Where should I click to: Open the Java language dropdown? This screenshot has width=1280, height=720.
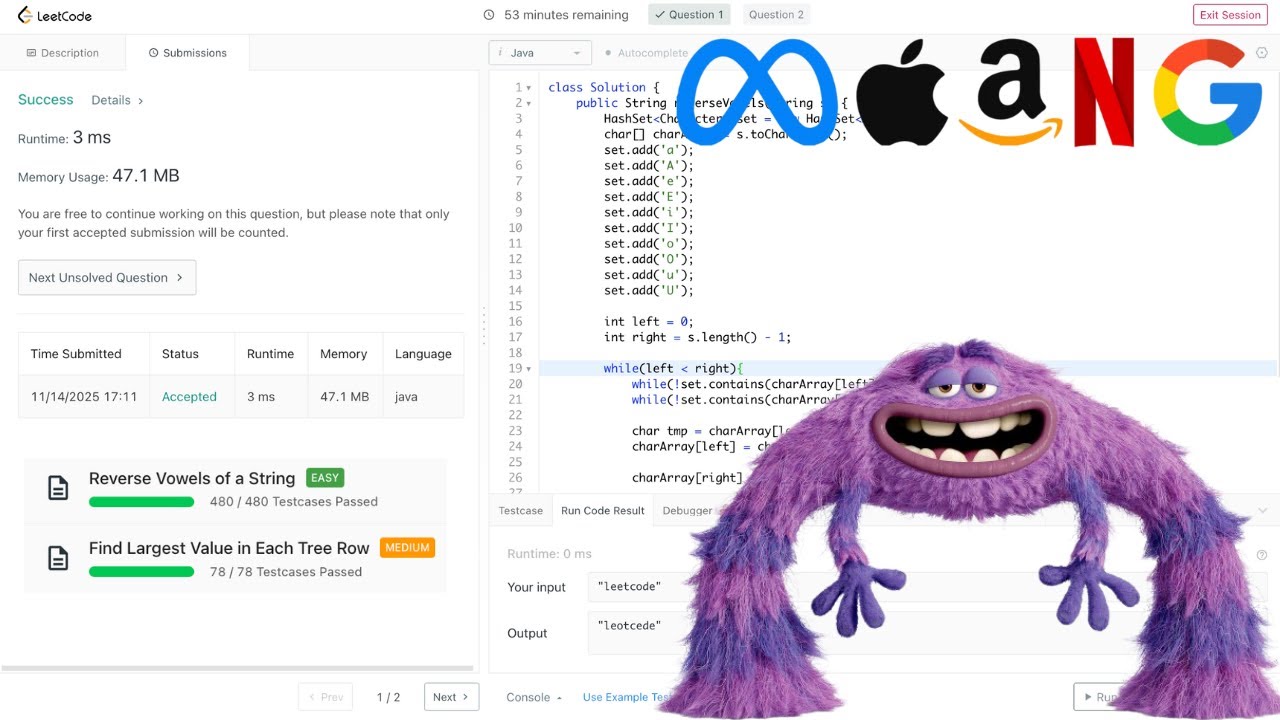pyautogui.click(x=540, y=53)
